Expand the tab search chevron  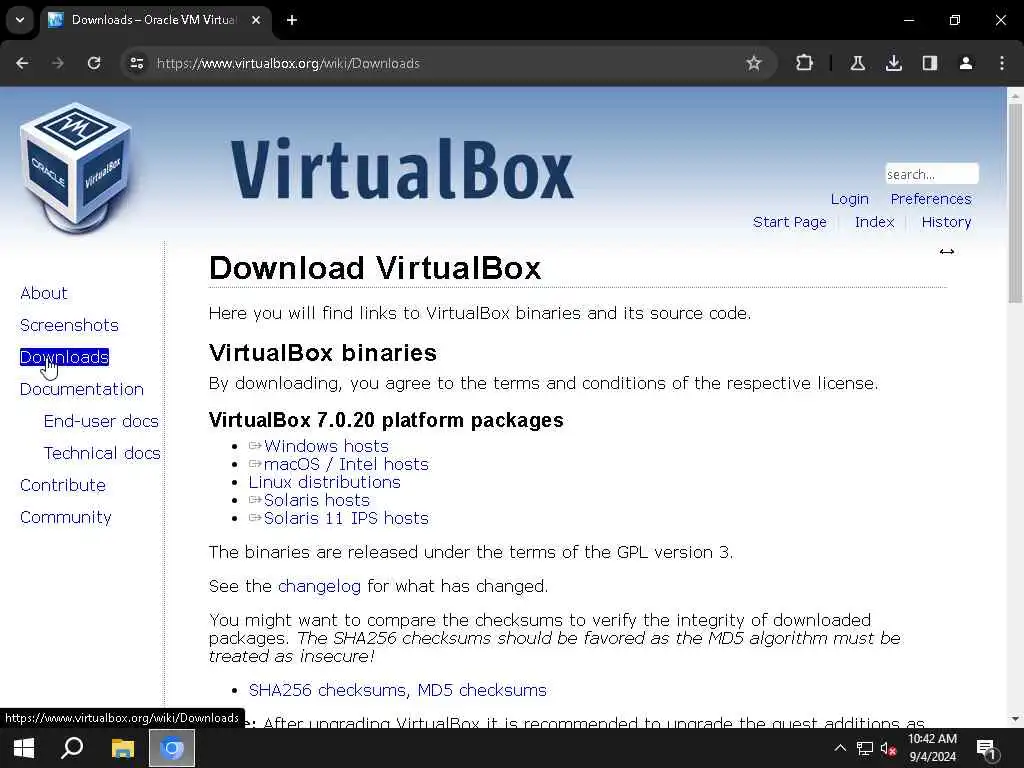click(20, 20)
